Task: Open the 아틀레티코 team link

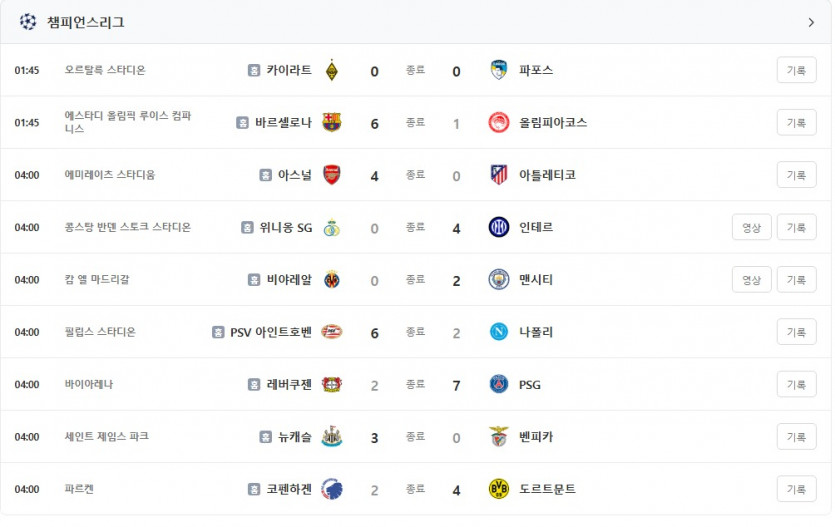Action: pos(547,175)
